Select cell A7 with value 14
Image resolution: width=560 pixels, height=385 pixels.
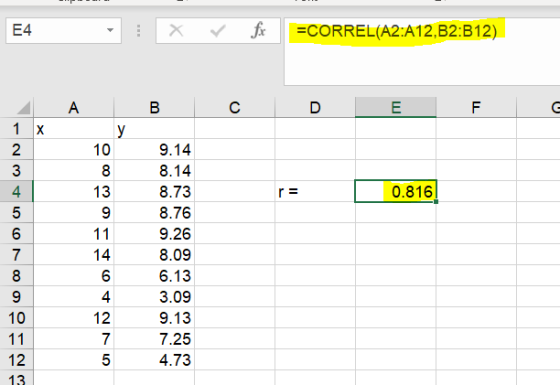(x=74, y=255)
